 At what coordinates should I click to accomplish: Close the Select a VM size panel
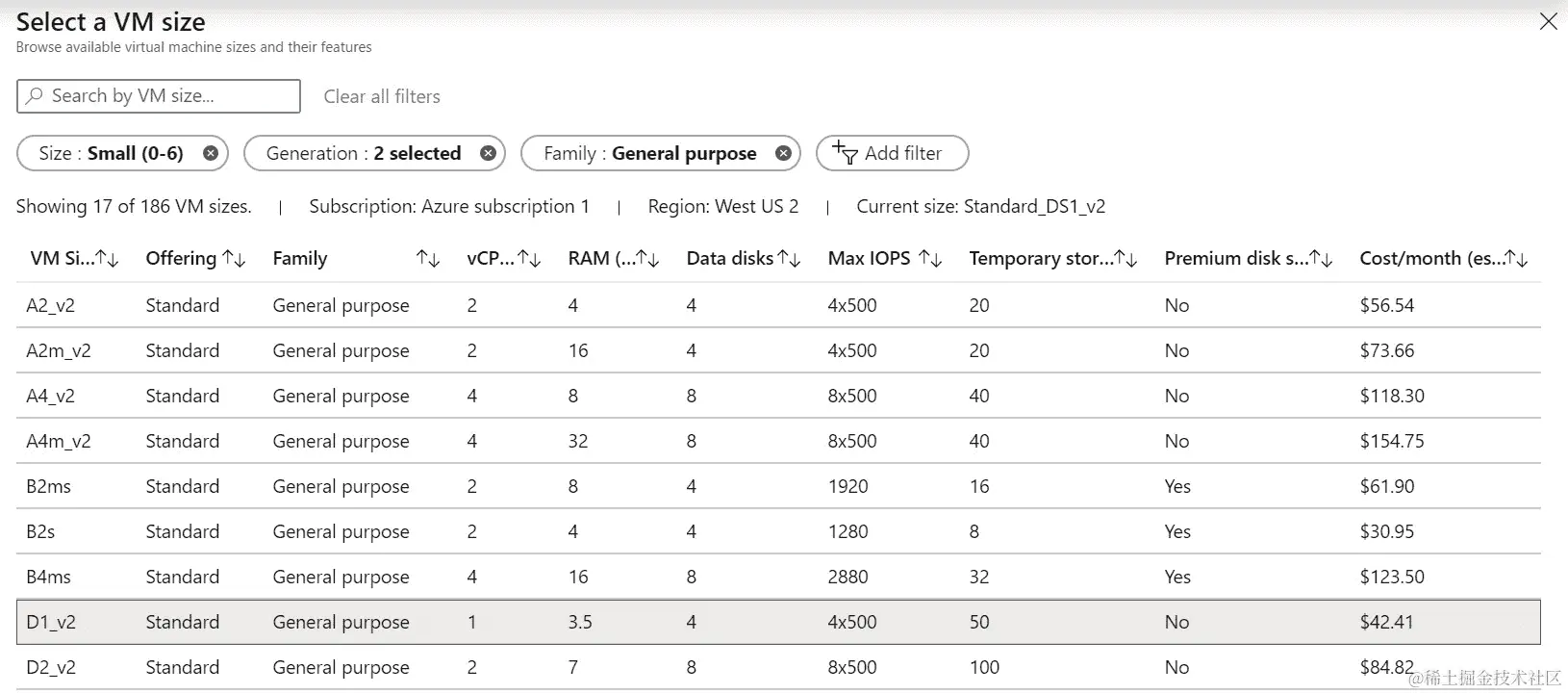(x=1548, y=21)
